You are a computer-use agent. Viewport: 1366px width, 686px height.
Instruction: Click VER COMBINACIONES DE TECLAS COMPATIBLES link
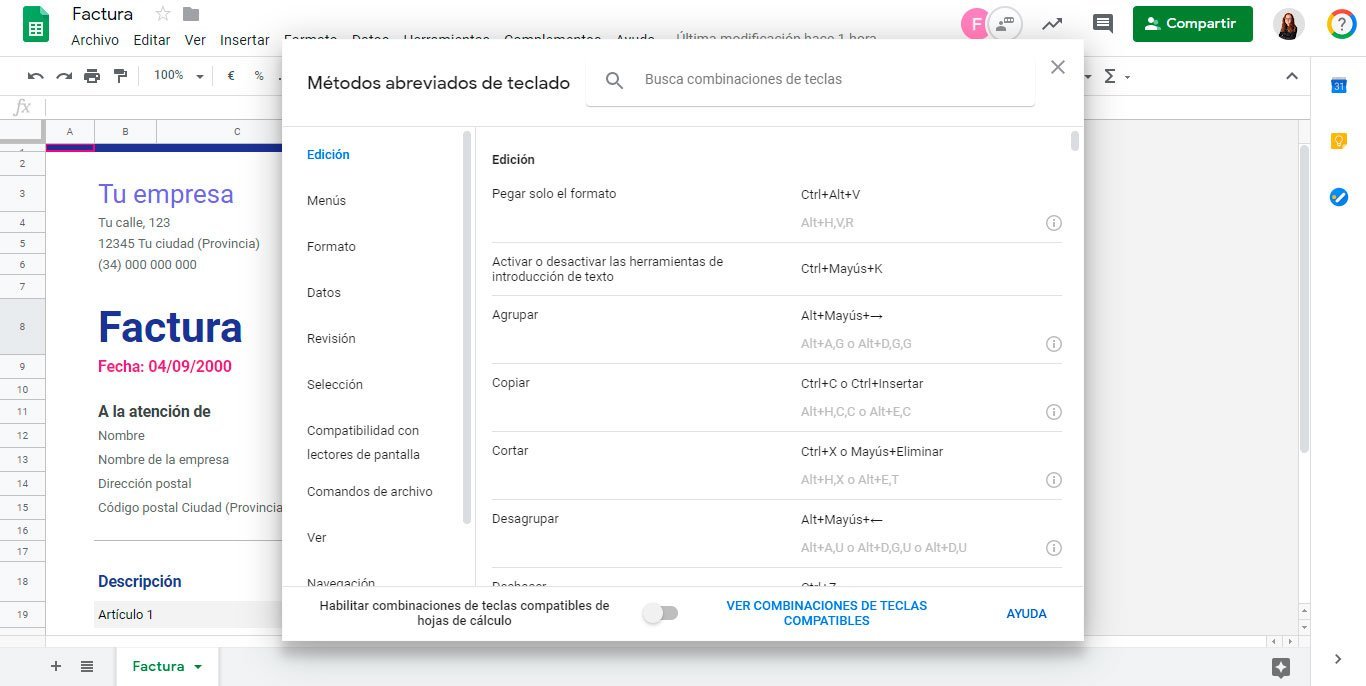point(826,613)
